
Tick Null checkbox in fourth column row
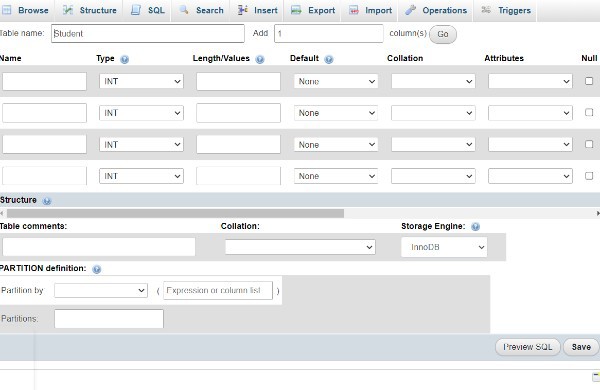pos(589,176)
